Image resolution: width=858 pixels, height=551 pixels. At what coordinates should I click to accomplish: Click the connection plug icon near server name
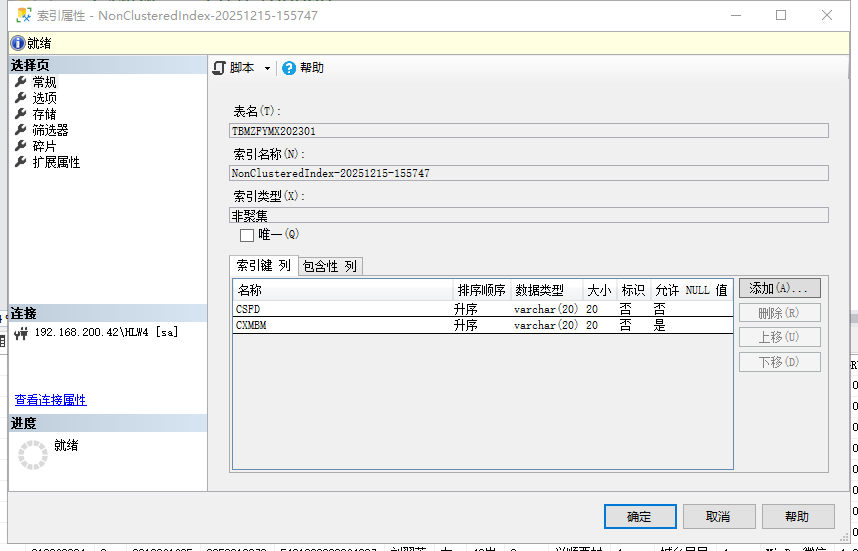(x=21, y=333)
